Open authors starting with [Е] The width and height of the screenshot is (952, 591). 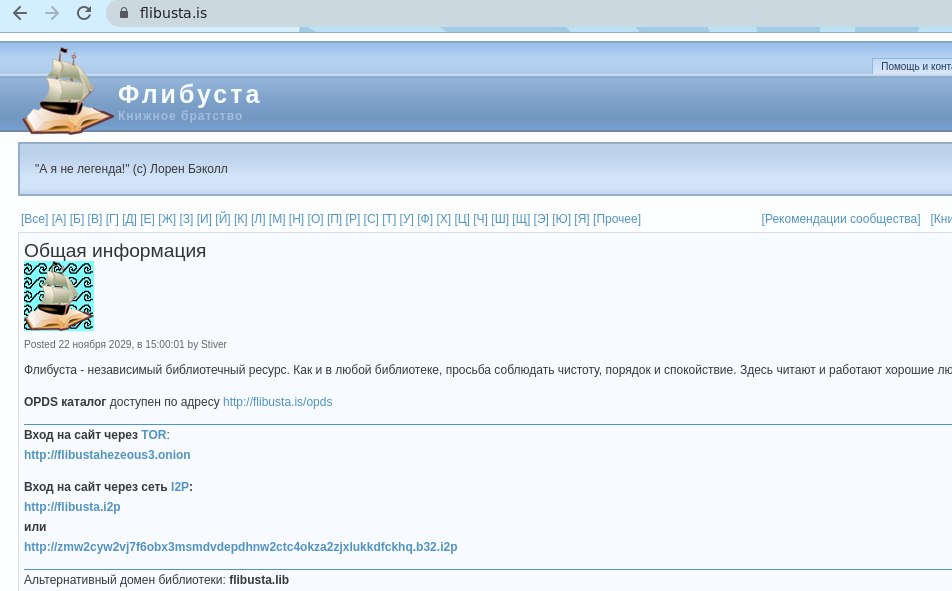(148, 219)
